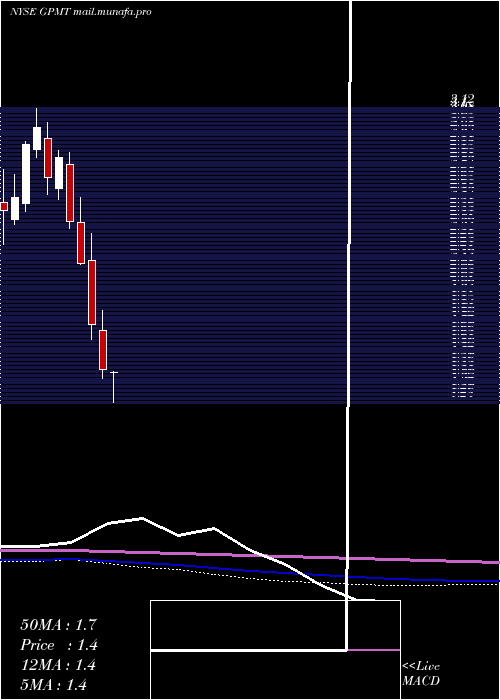Click the 'NYSE GPMT mail.munafa.pro' chart title

coord(80,12)
